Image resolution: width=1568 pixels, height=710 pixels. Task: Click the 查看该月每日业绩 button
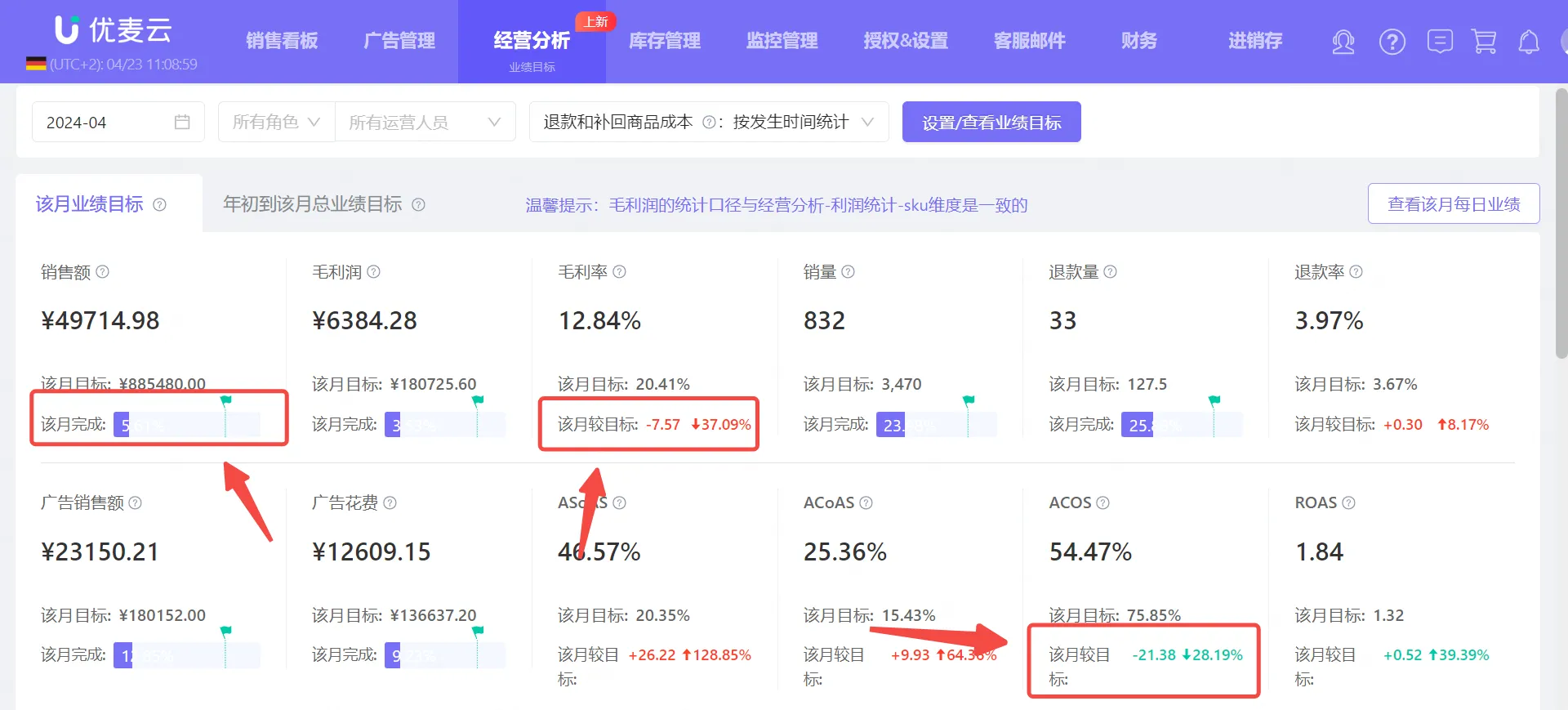tap(1454, 203)
